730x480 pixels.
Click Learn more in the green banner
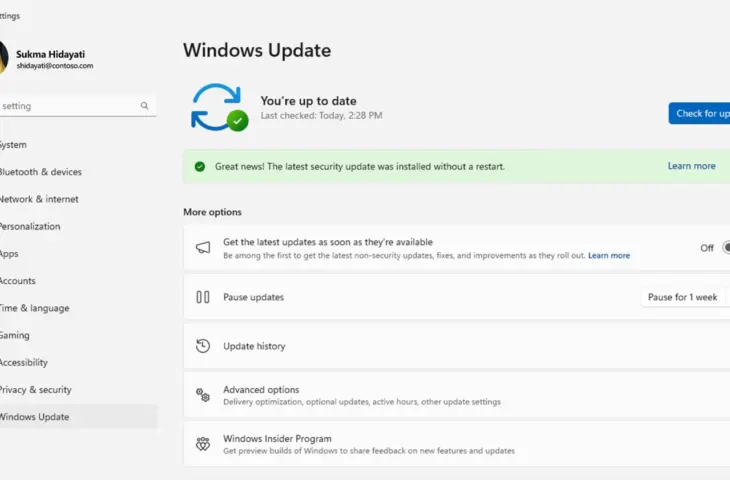691,166
